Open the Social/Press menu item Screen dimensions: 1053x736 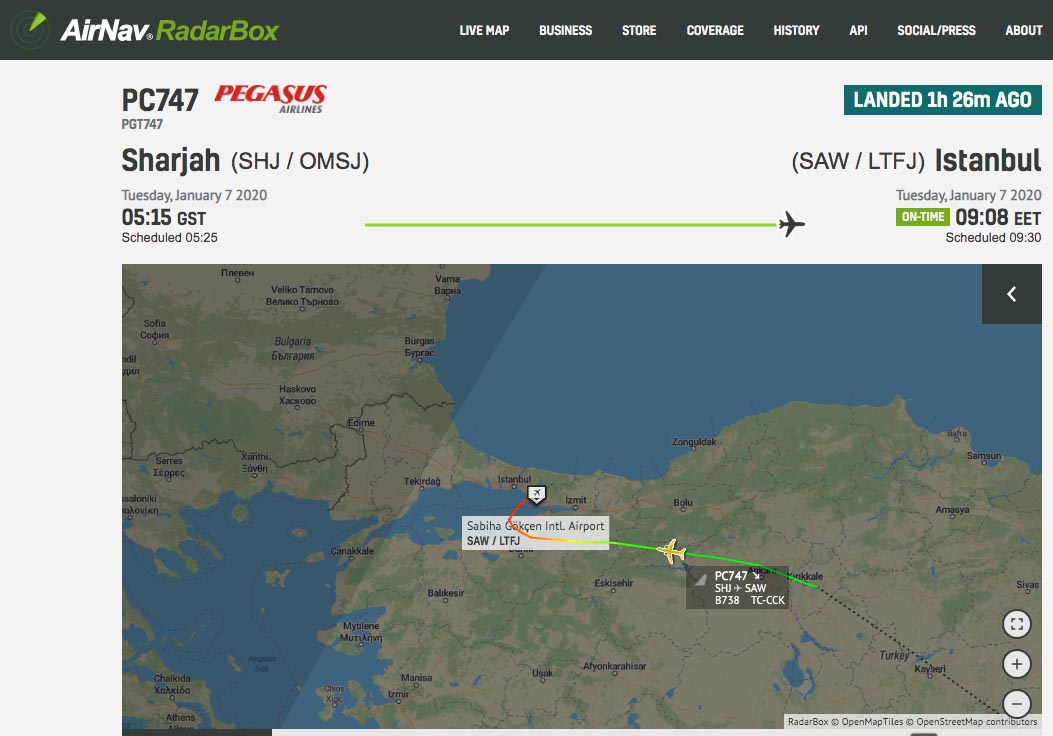point(936,30)
